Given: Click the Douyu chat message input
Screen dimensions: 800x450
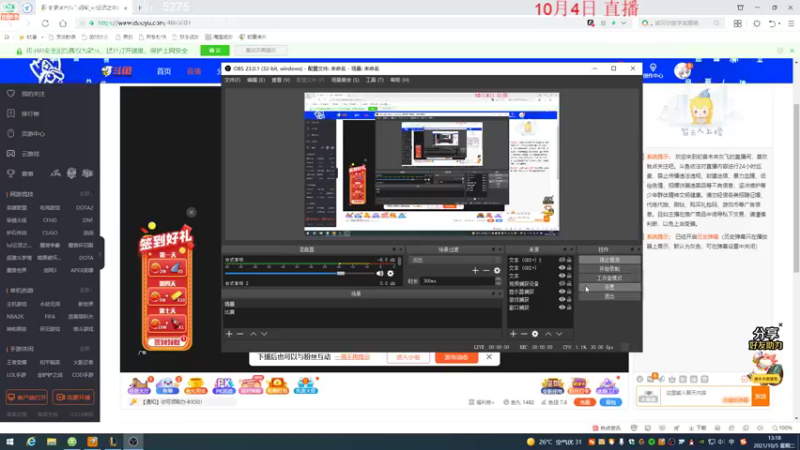Looking at the screenshot, I should pos(706,394).
